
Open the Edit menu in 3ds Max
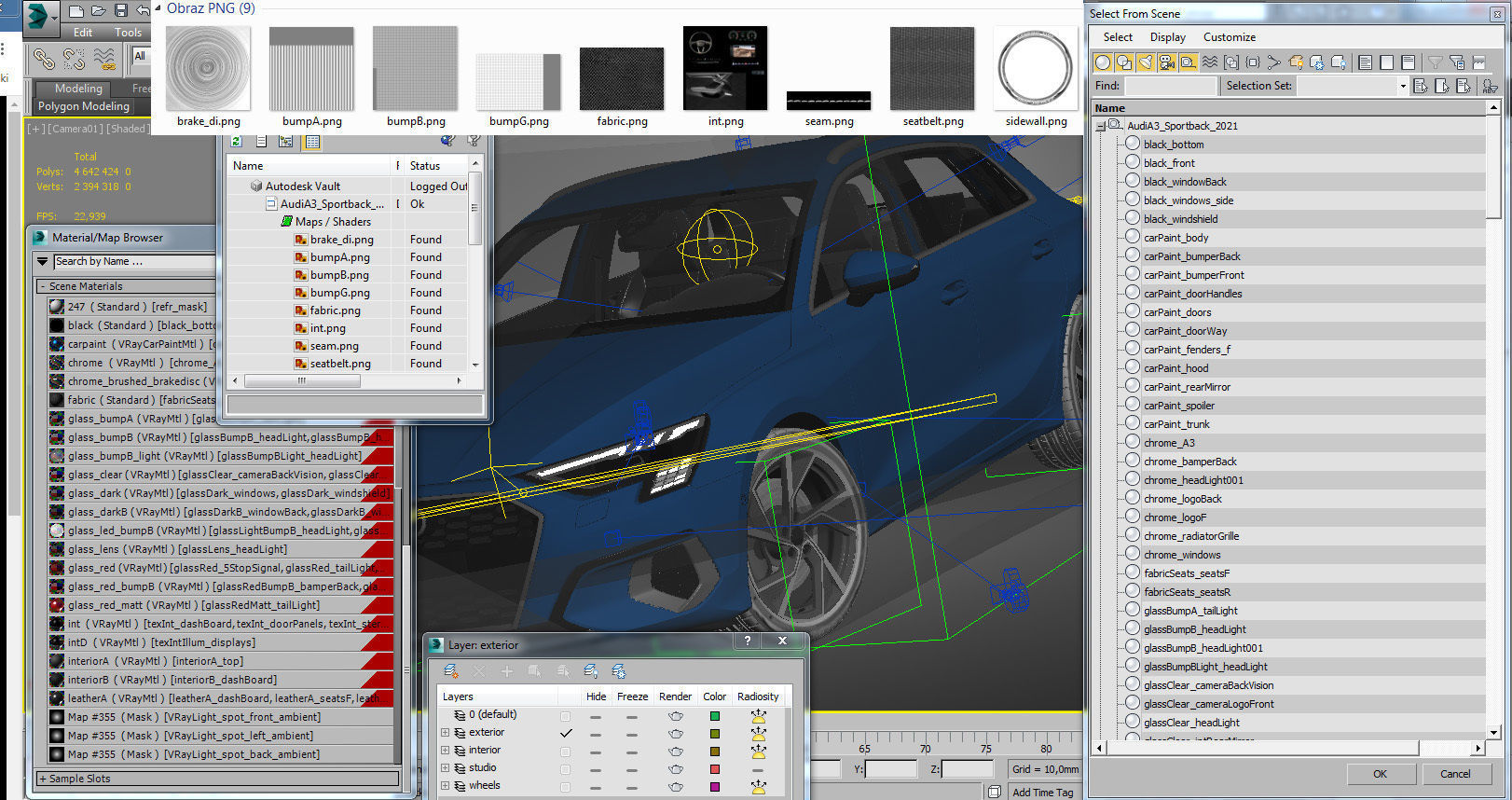pyautogui.click(x=83, y=33)
